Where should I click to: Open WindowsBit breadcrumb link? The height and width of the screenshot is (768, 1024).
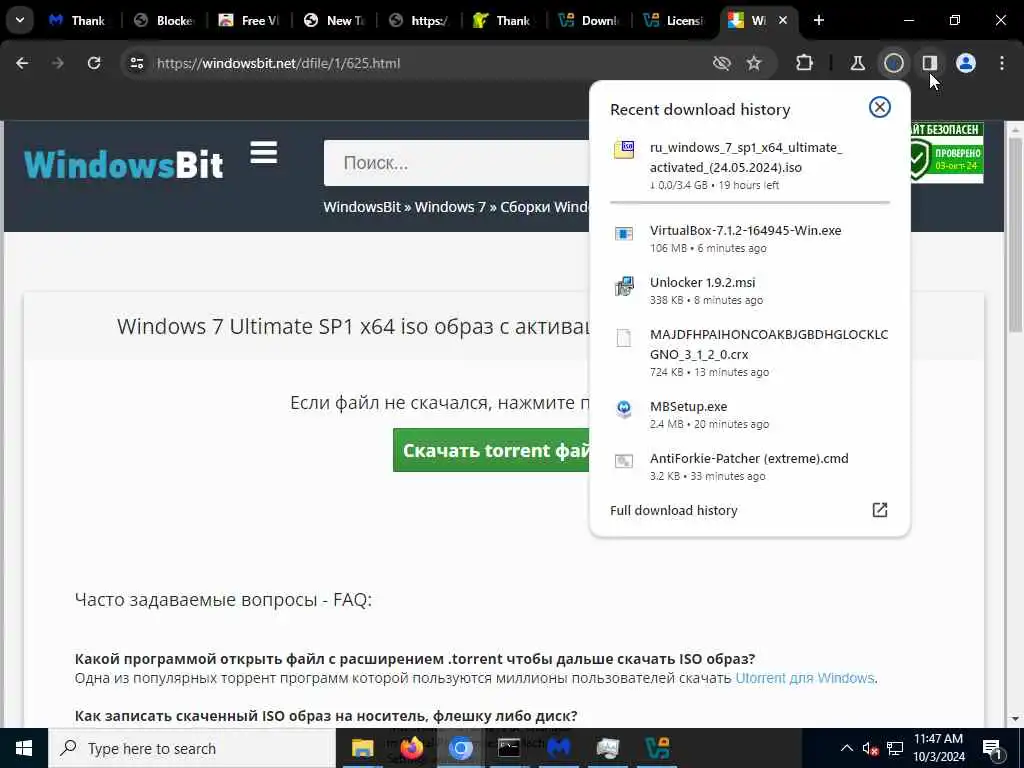362,207
